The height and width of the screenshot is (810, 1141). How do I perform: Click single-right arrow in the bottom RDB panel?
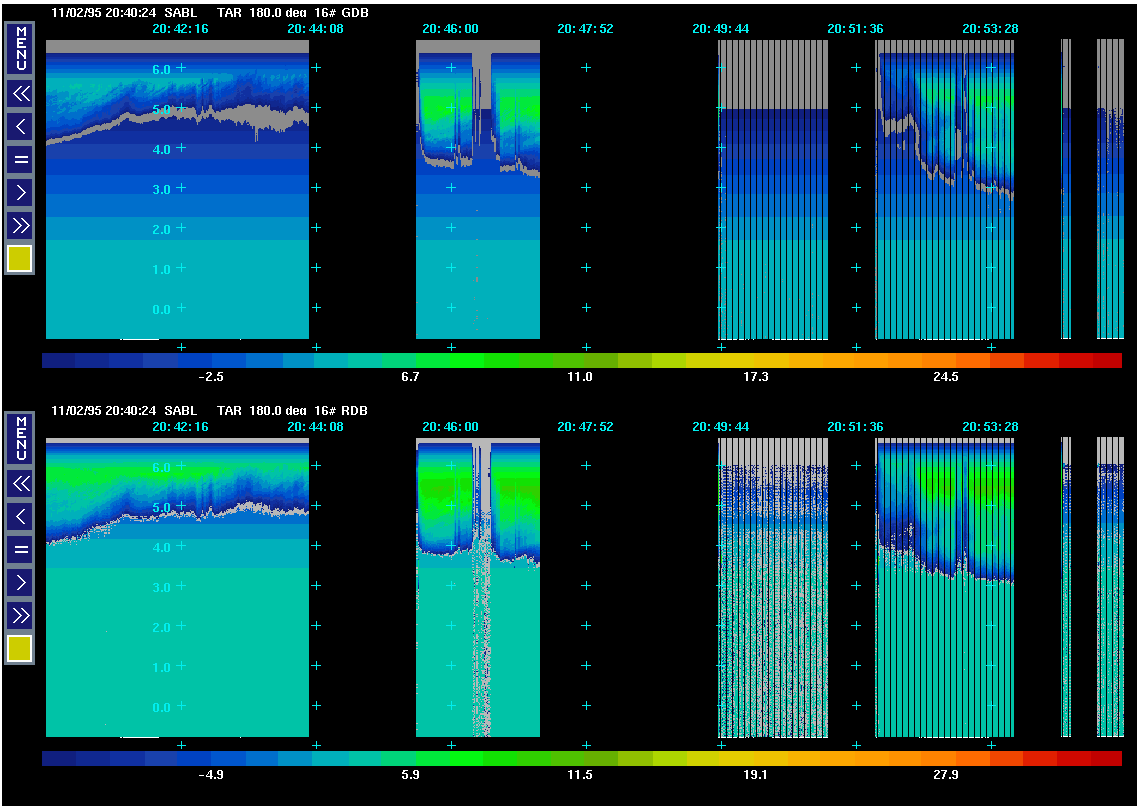click(x=20, y=581)
